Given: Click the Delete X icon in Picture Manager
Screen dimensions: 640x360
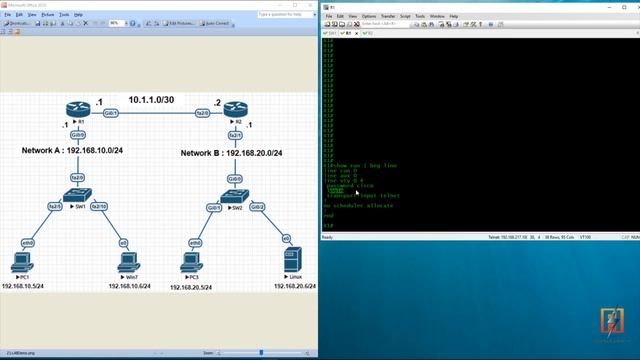Looking at the screenshot, I should coord(86,23).
